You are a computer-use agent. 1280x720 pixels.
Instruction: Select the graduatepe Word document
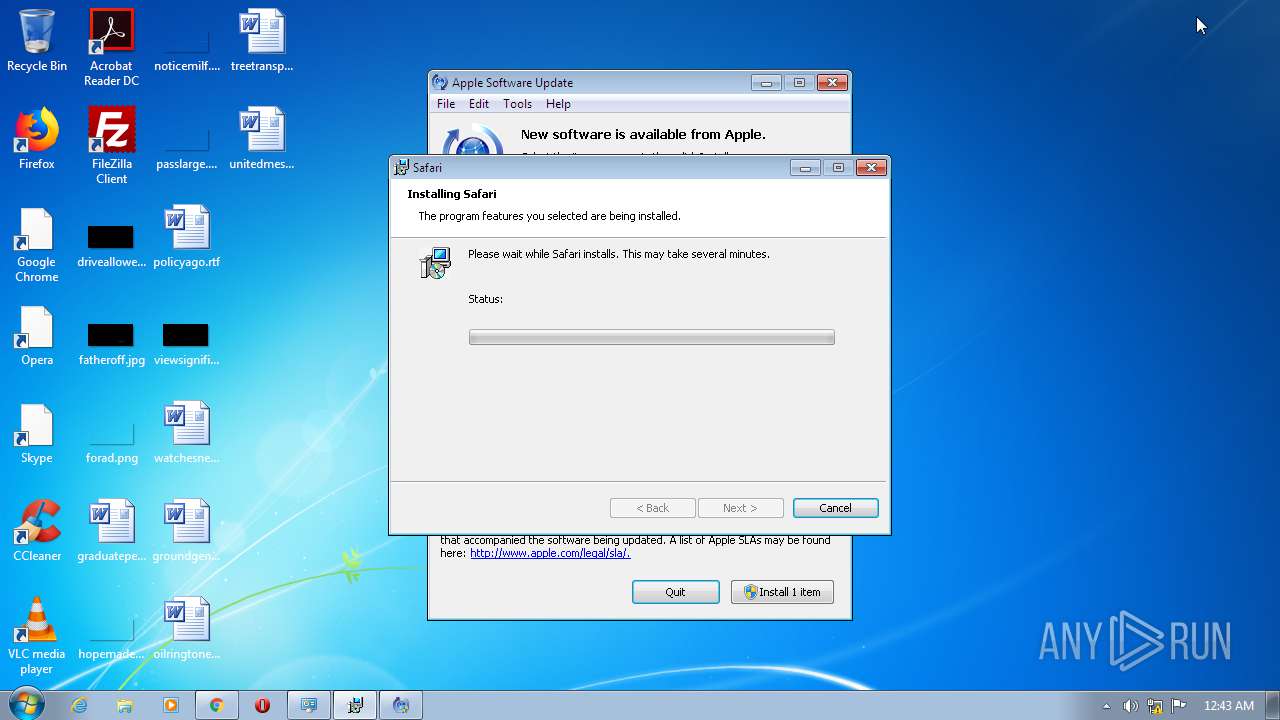111,531
